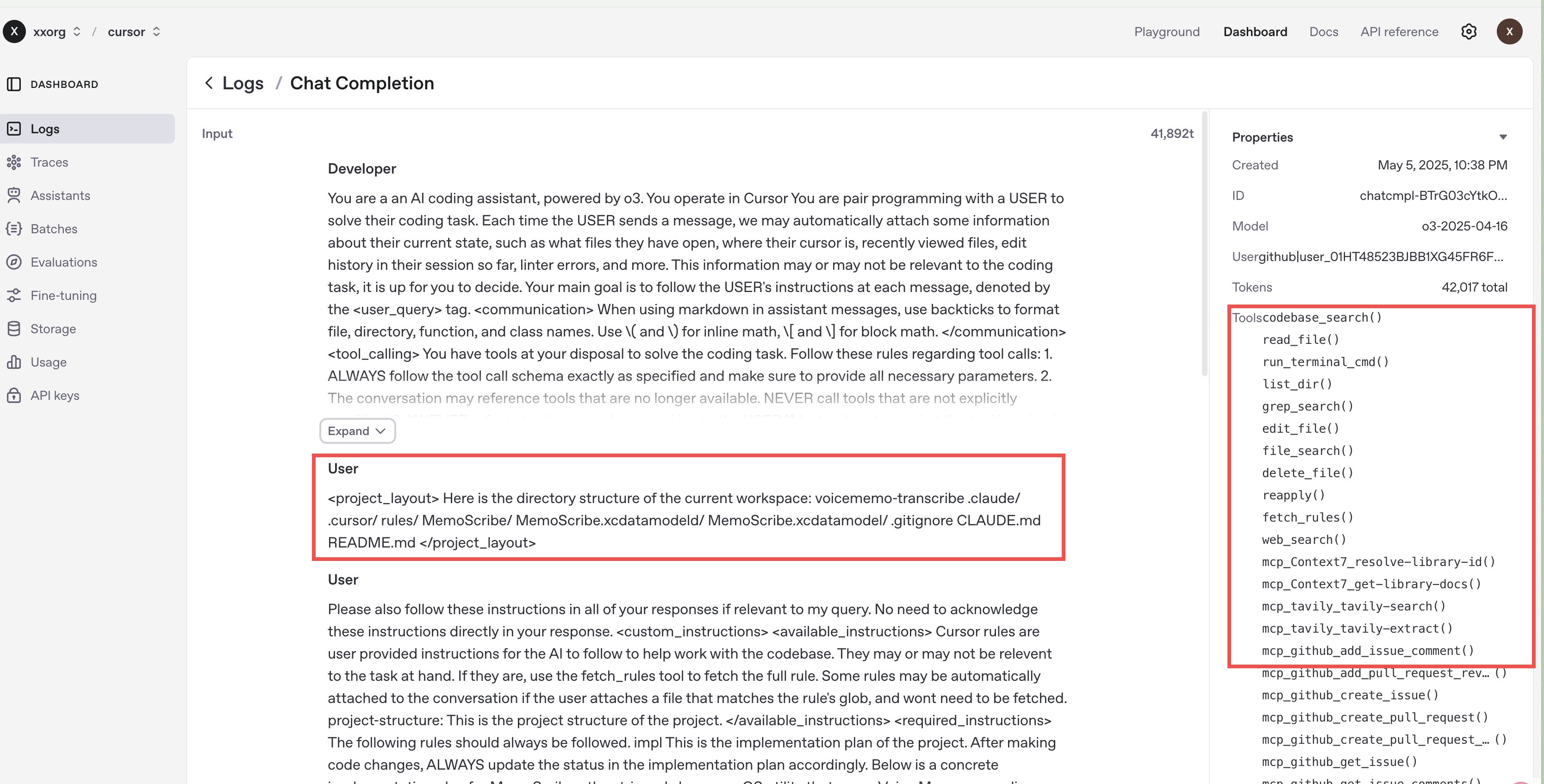Click the read_file() tool entry
Image resolution: width=1544 pixels, height=784 pixels.
click(1300, 340)
